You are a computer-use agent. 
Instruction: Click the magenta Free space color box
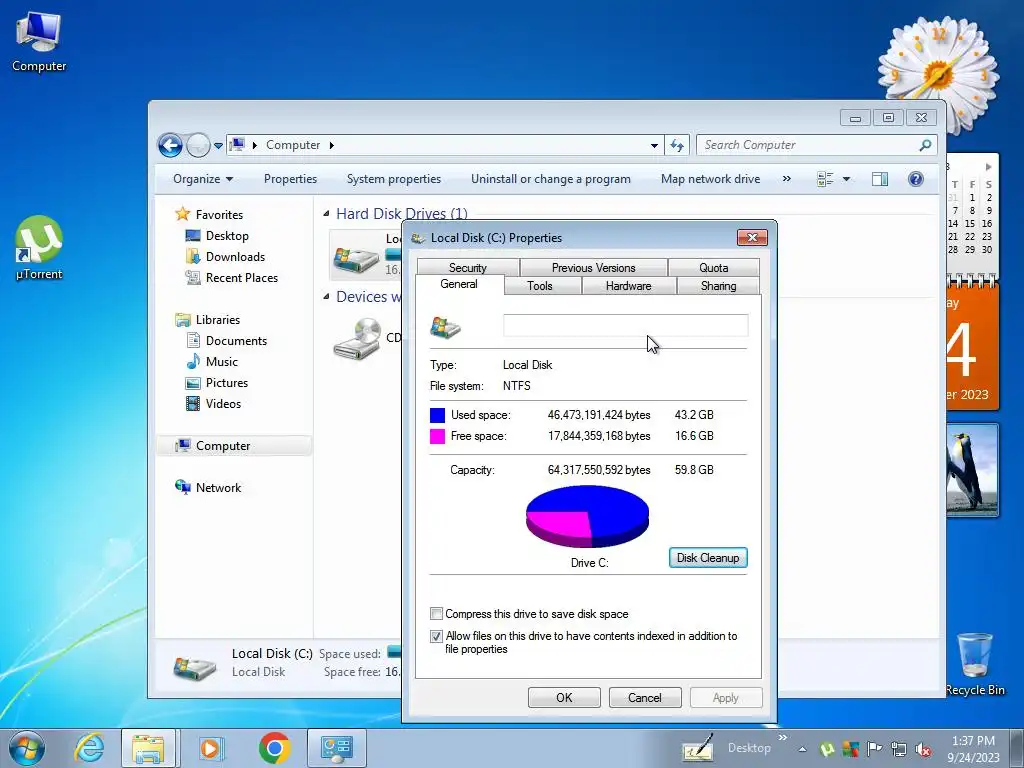438,436
